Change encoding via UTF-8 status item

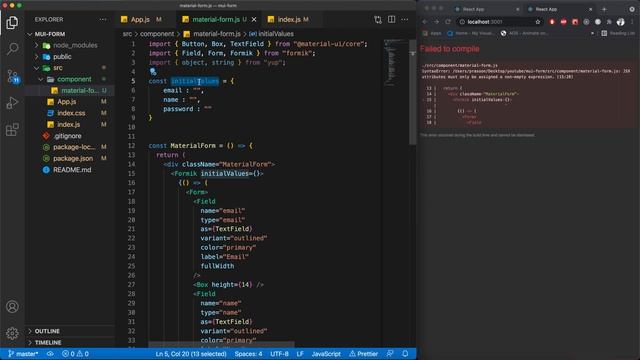(279, 354)
